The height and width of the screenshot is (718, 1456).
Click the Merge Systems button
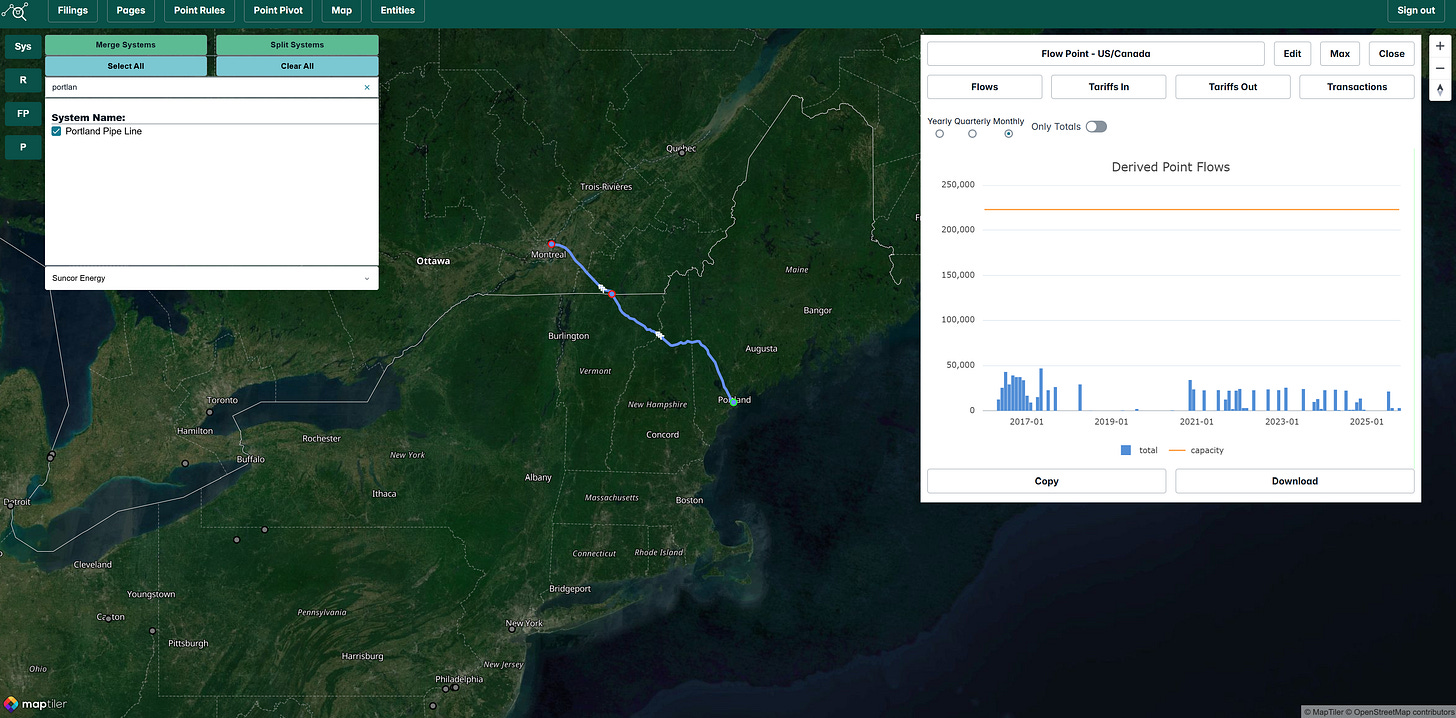tap(126, 45)
